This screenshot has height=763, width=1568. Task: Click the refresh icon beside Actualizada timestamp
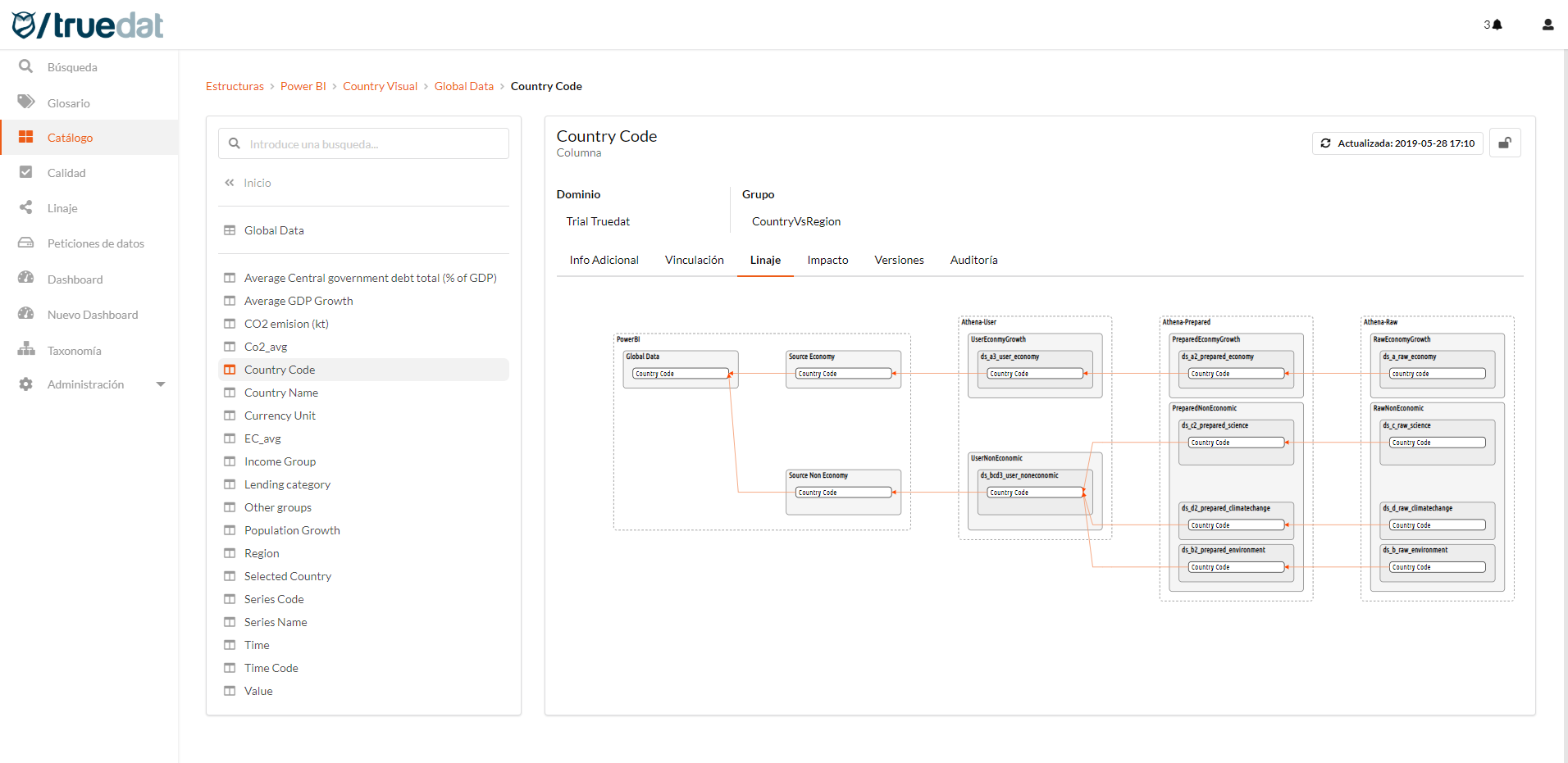click(x=1326, y=143)
